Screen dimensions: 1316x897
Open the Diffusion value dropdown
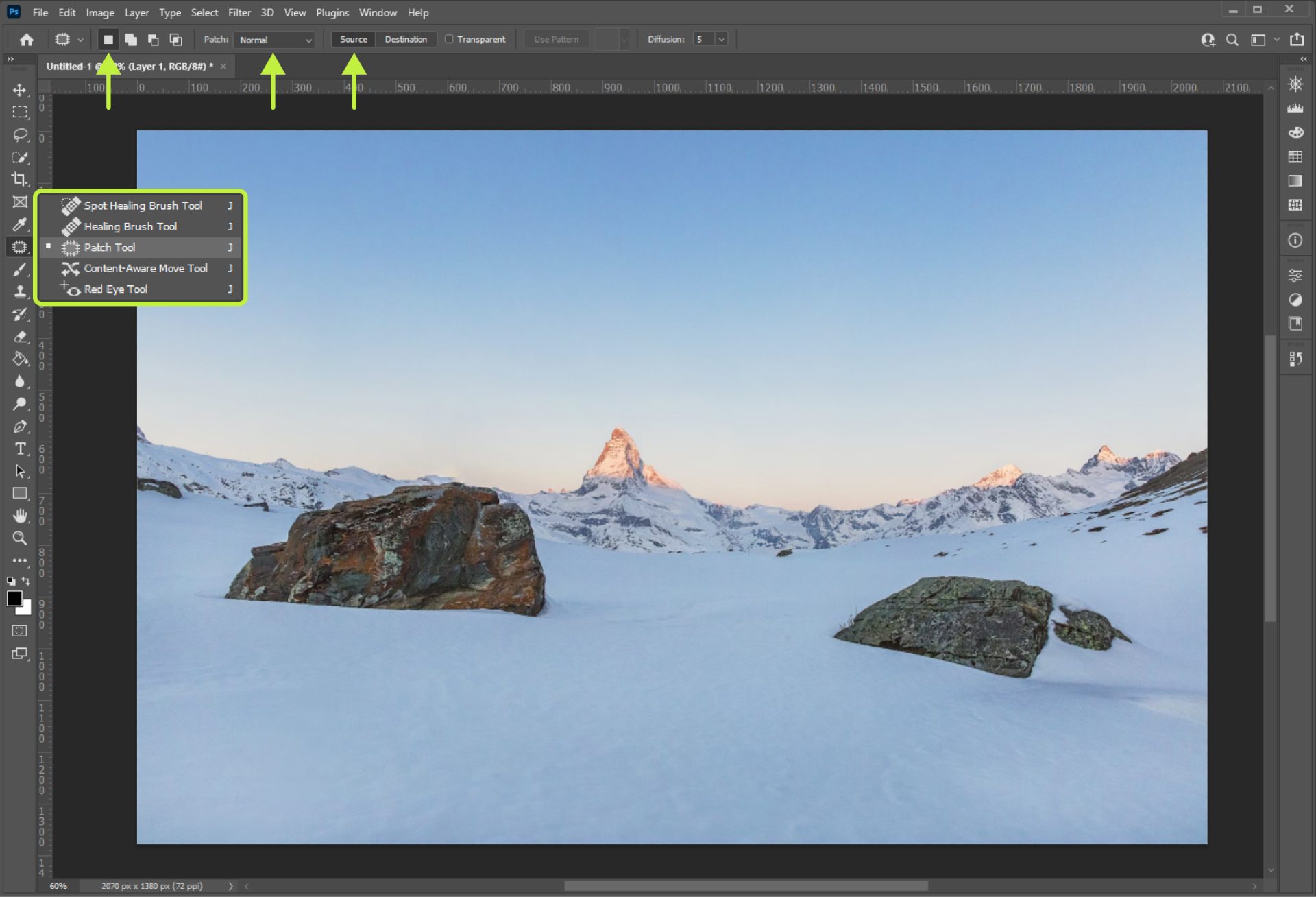(x=721, y=39)
